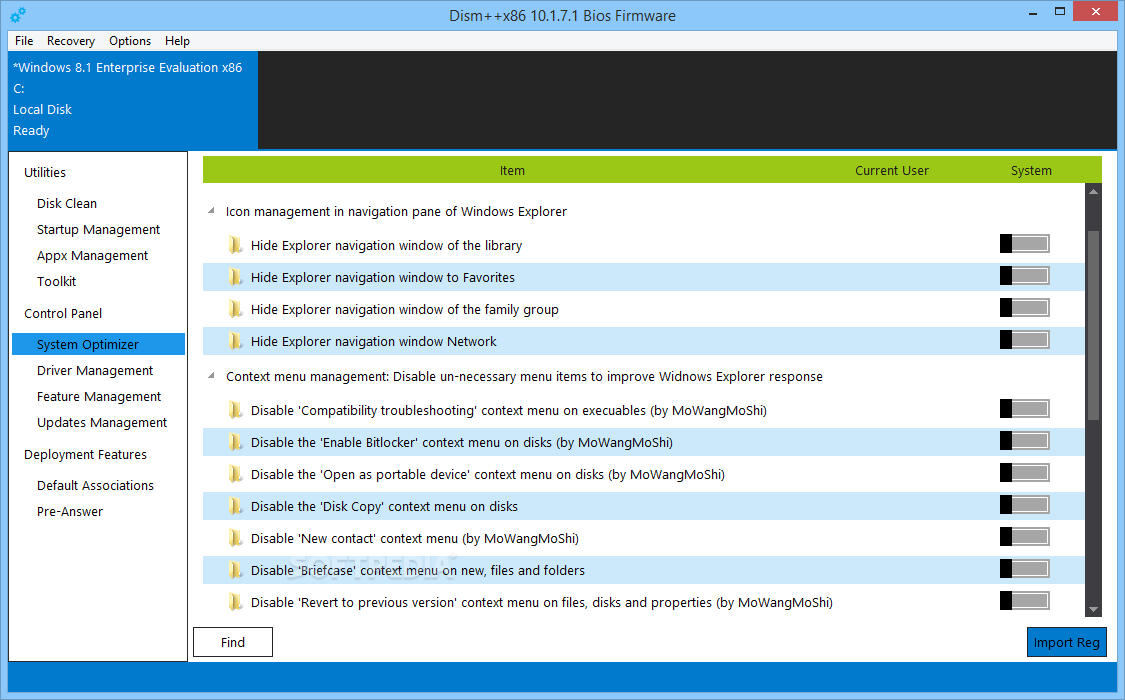The width and height of the screenshot is (1125, 700).
Task: Click folder icon beside 'Enable Bitlocker' item
Action: pos(235,442)
